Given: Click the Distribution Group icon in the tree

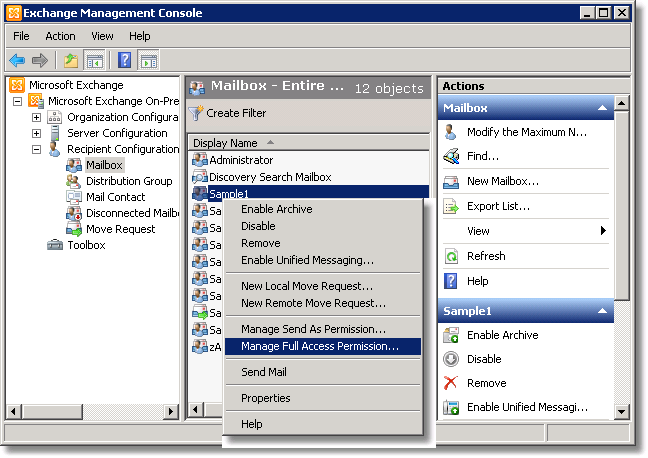Looking at the screenshot, I should (74, 181).
